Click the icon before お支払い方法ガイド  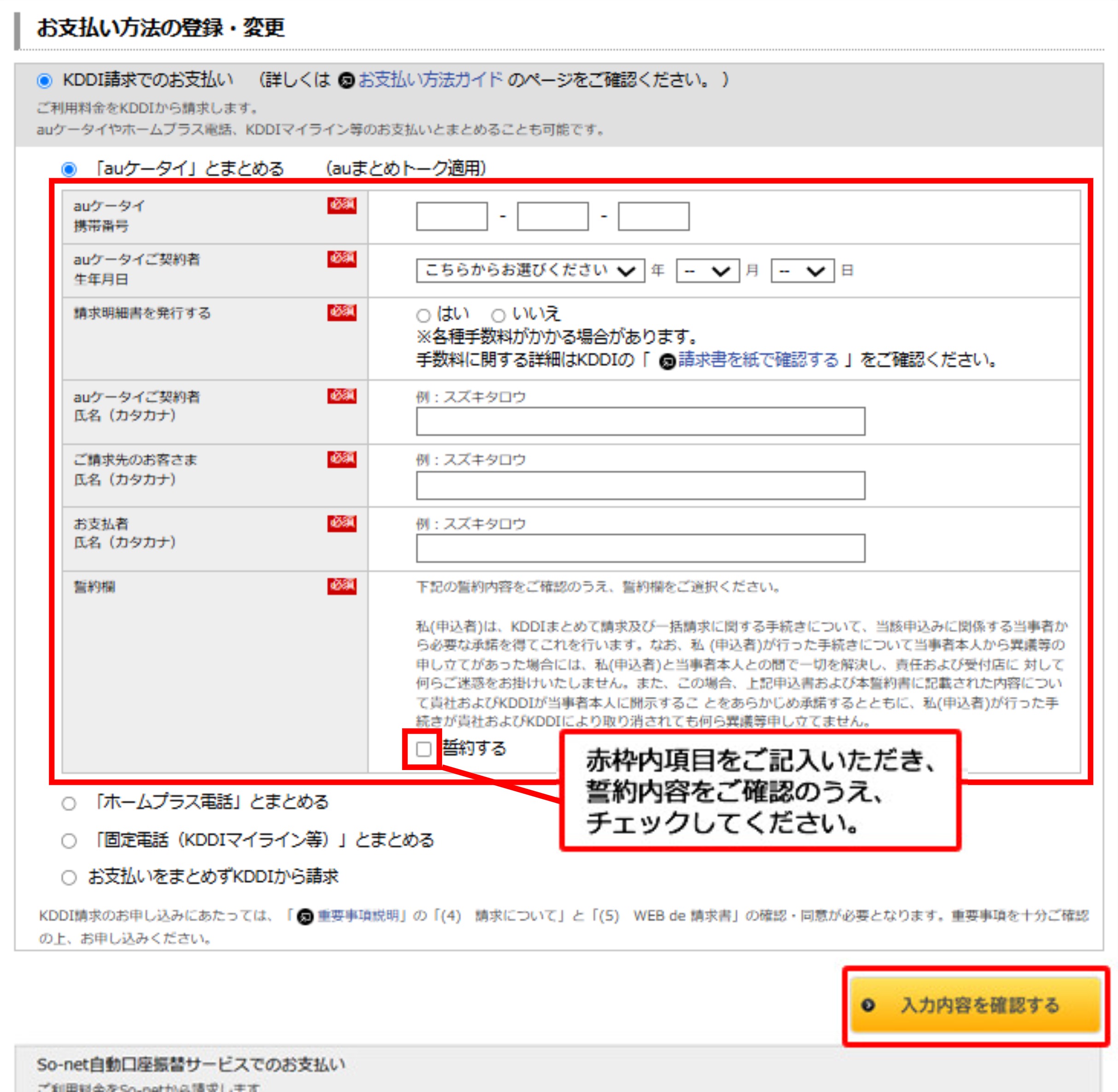click(x=346, y=81)
